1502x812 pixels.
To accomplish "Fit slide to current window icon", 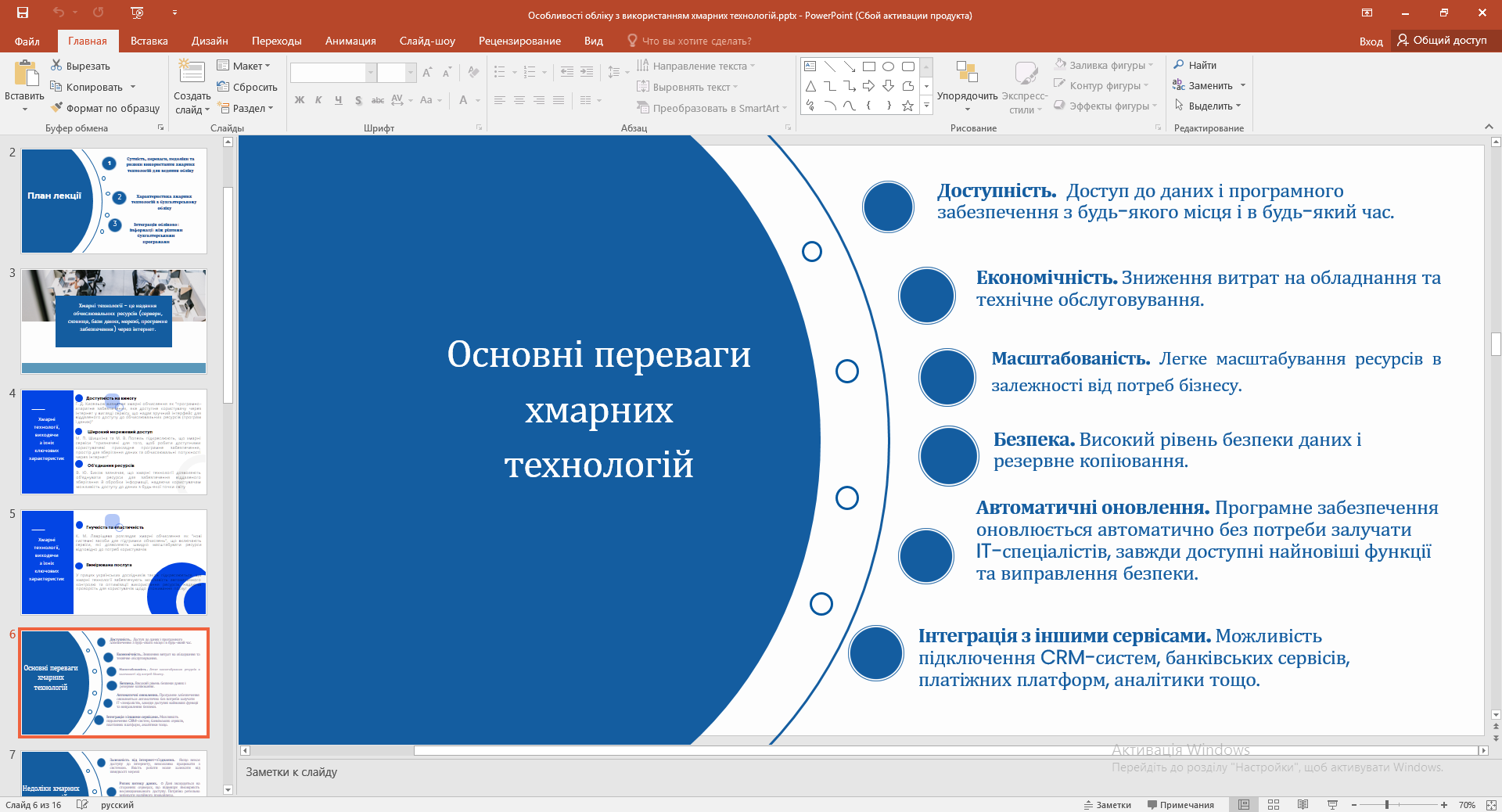I will (x=1491, y=804).
